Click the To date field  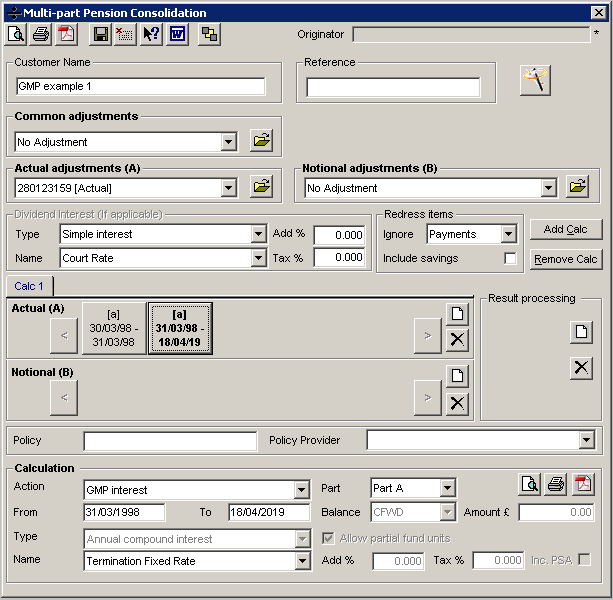pos(269,512)
